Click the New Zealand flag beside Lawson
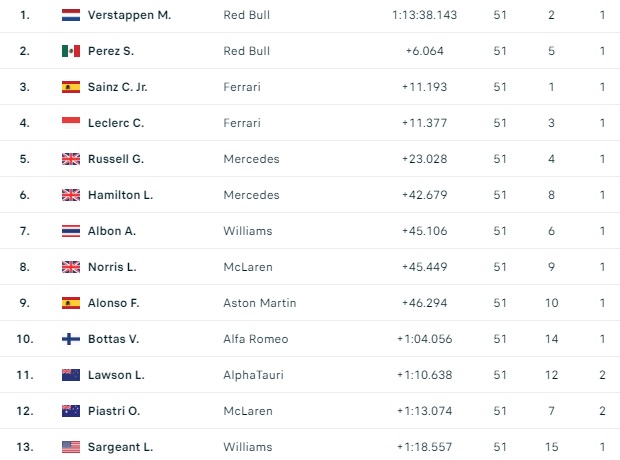This screenshot has height=460, width=620. click(71, 375)
